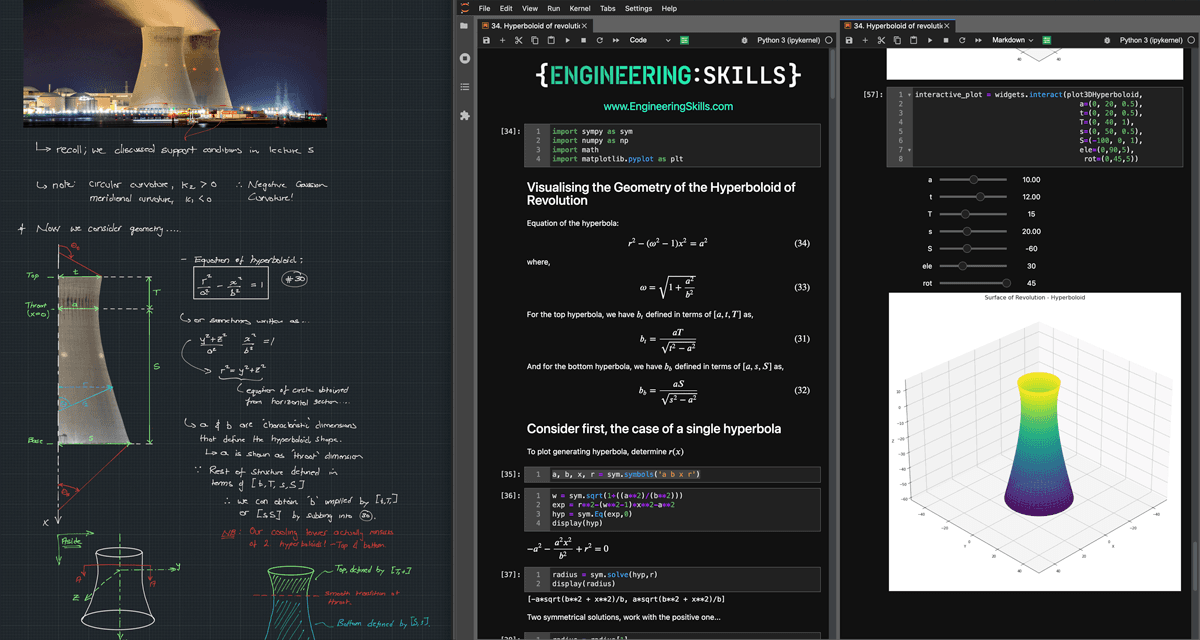Restart the kernel using the refresh icon
The width and height of the screenshot is (1200, 640).
pyautogui.click(x=599, y=40)
